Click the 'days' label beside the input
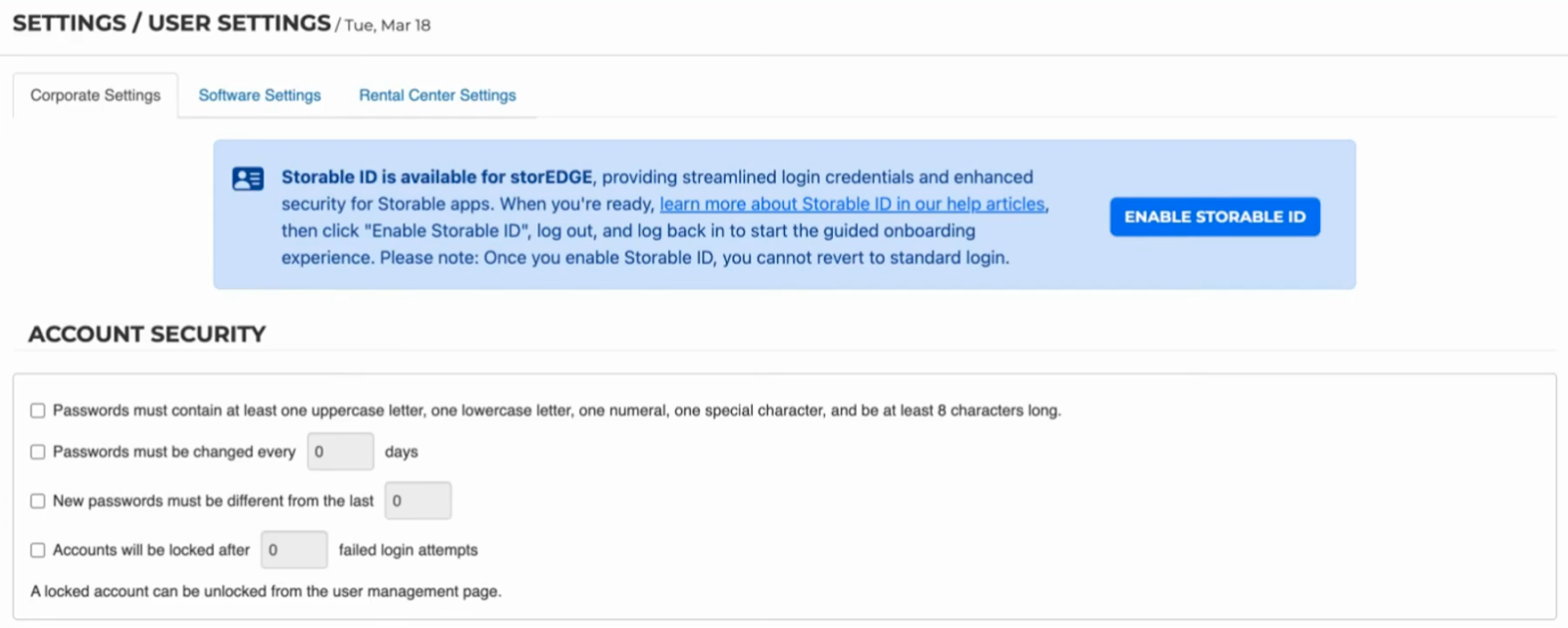 [x=401, y=452]
